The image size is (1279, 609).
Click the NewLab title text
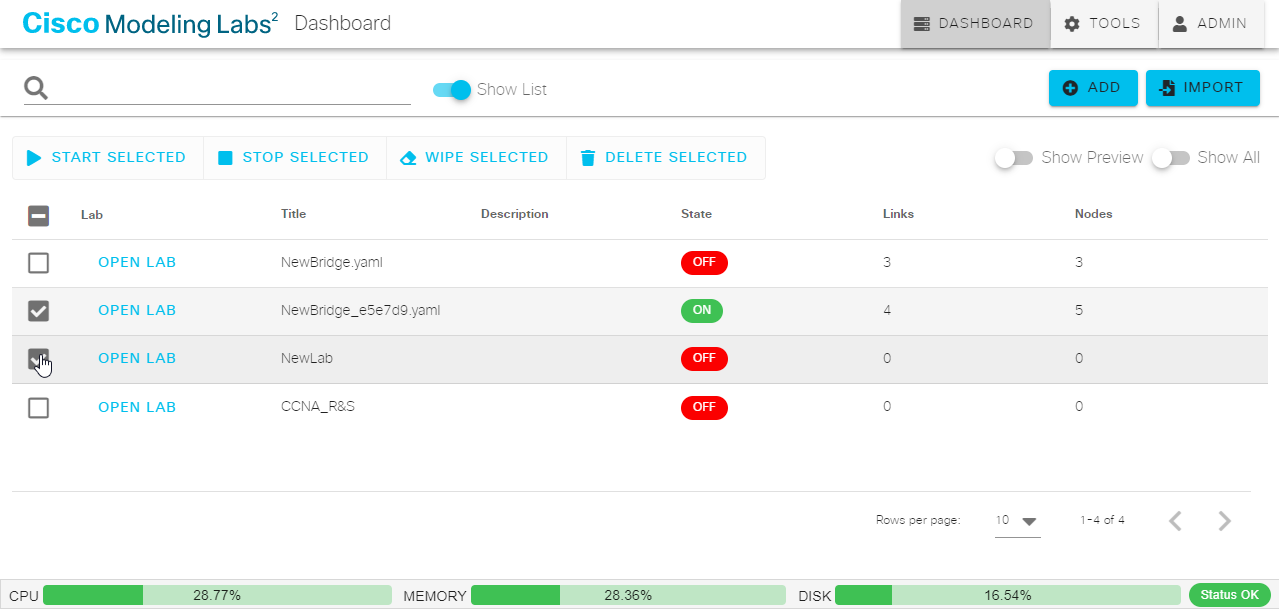[307, 359]
